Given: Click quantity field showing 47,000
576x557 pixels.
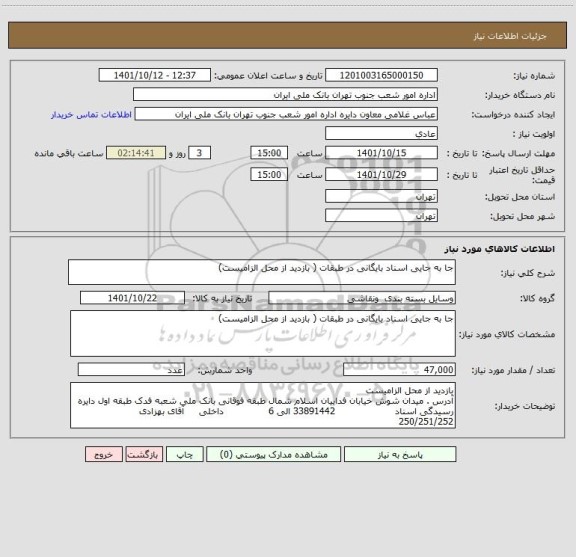Looking at the screenshot, I should [399, 370].
